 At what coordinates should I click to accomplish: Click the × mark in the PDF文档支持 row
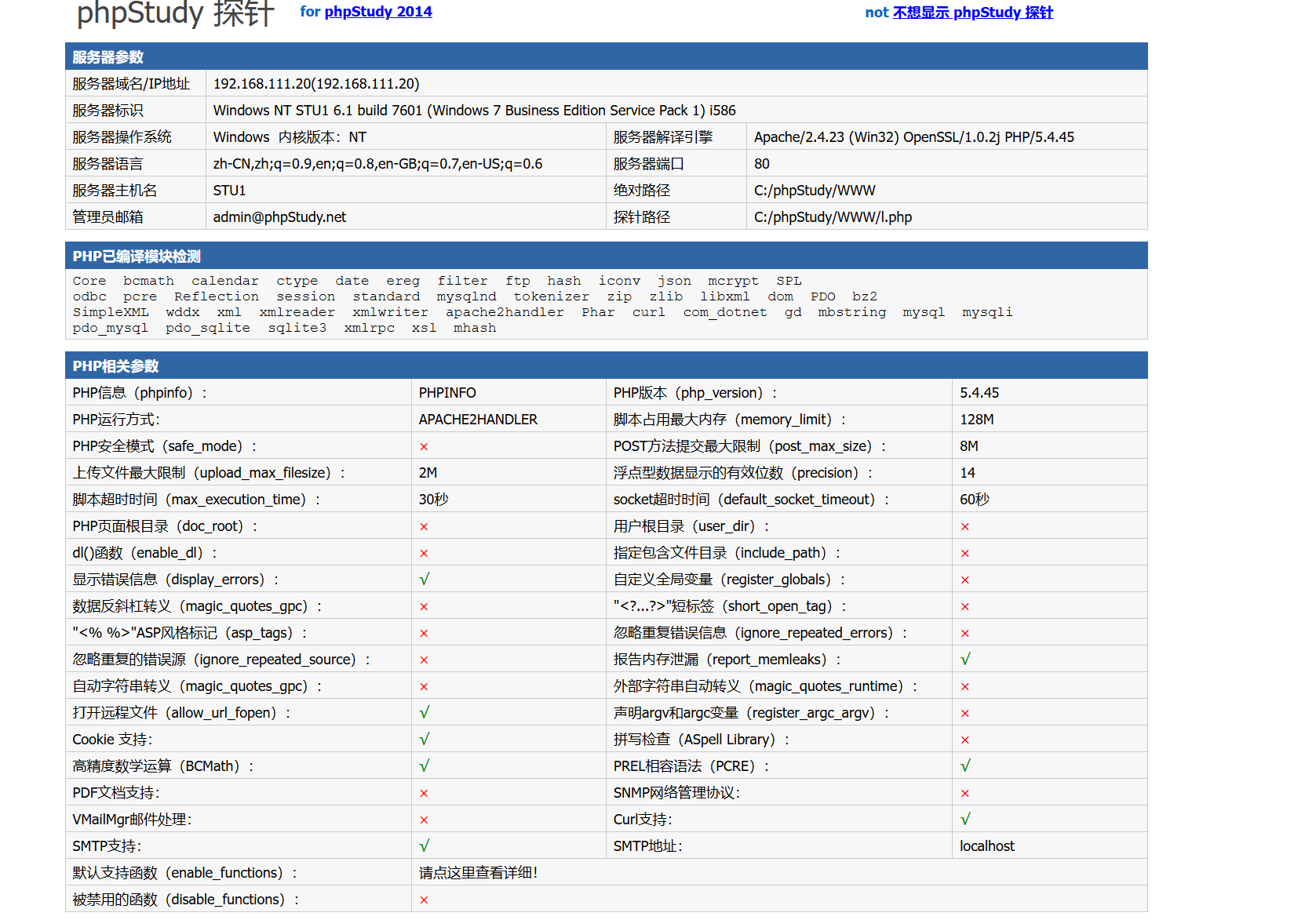click(424, 793)
